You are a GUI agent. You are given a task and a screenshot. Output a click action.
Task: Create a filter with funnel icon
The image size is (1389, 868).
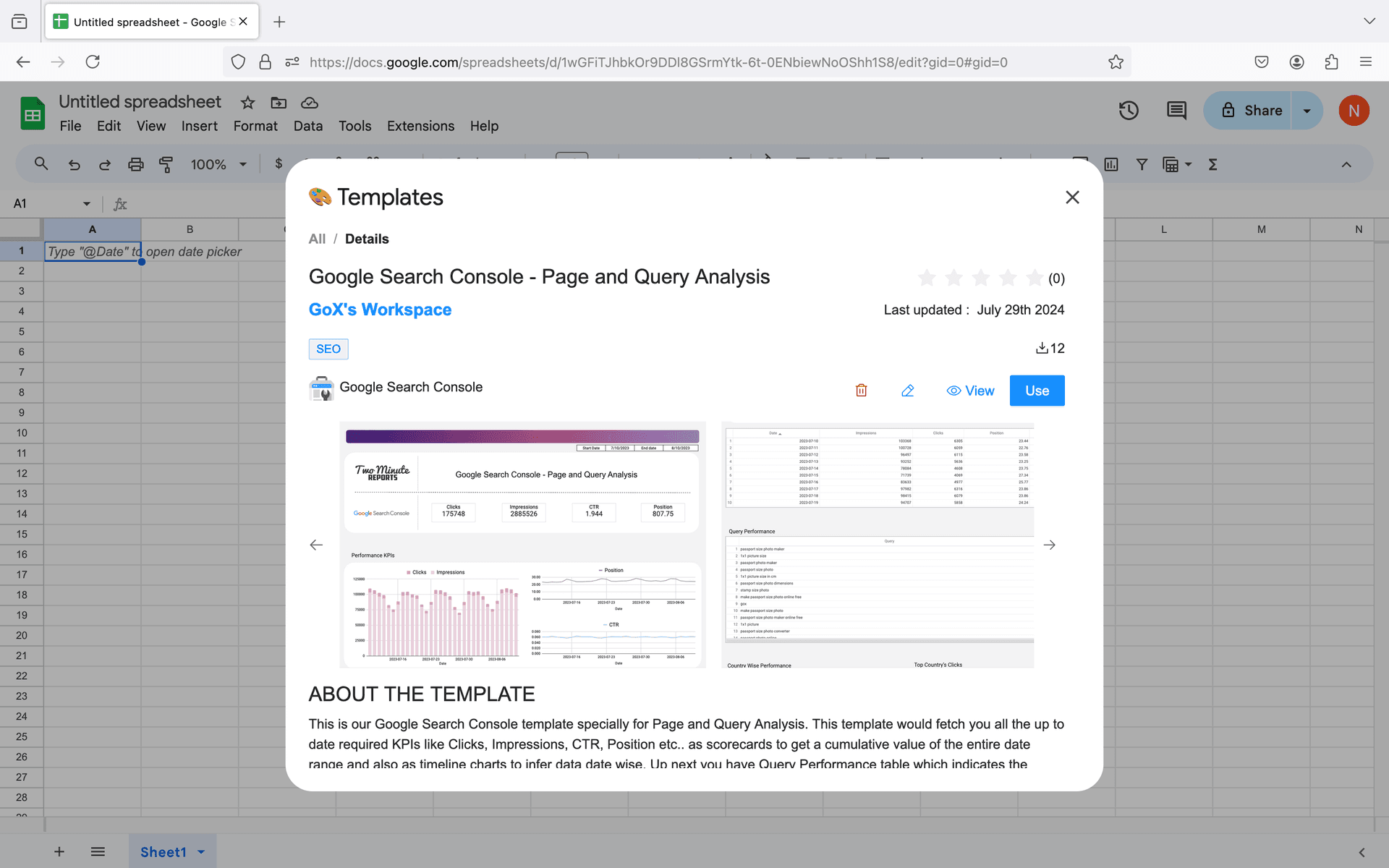[1142, 164]
